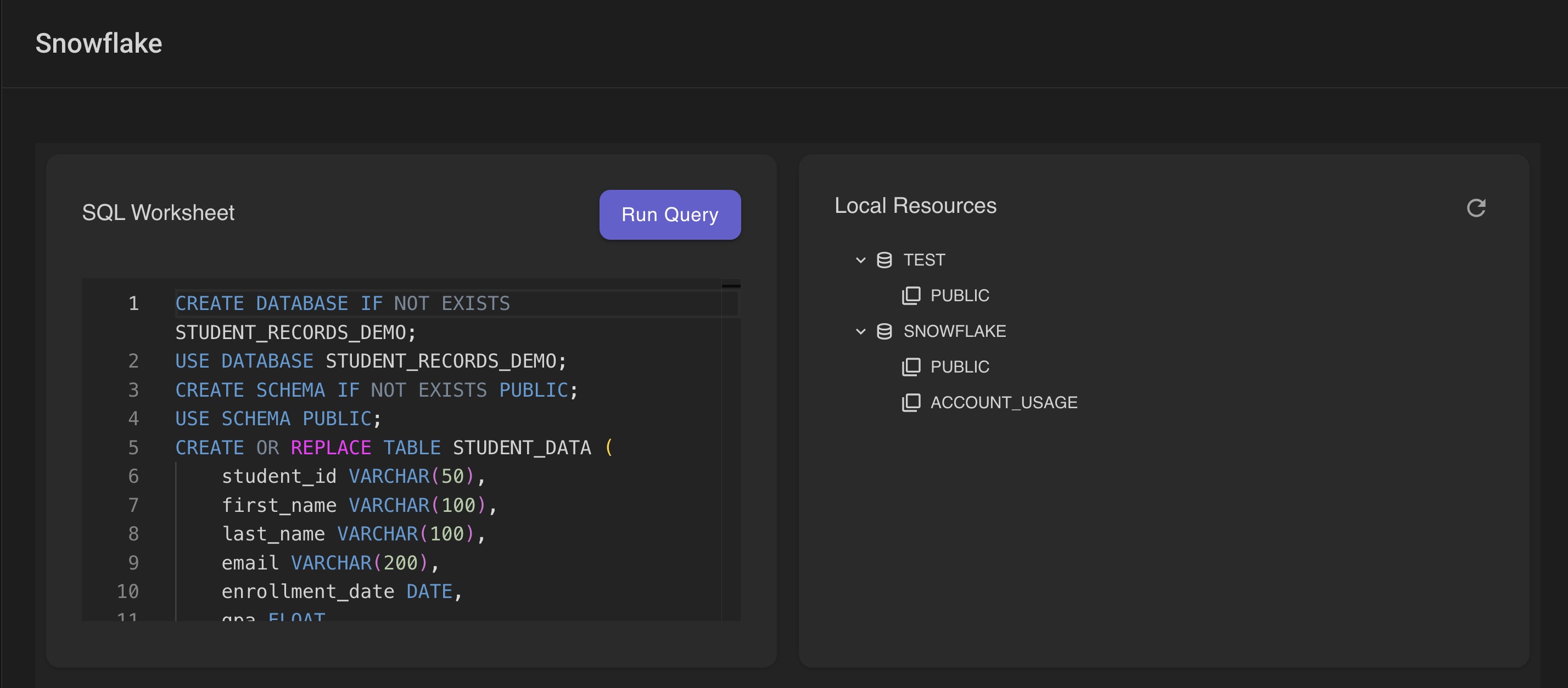Click the last_name VARCHAR(100) line
1568x688 pixels.
tap(354, 534)
